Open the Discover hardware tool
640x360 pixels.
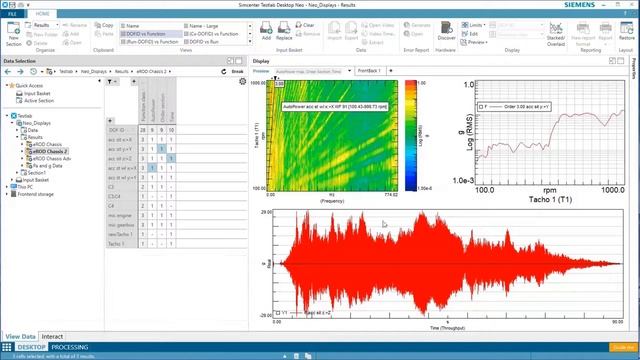(446, 31)
